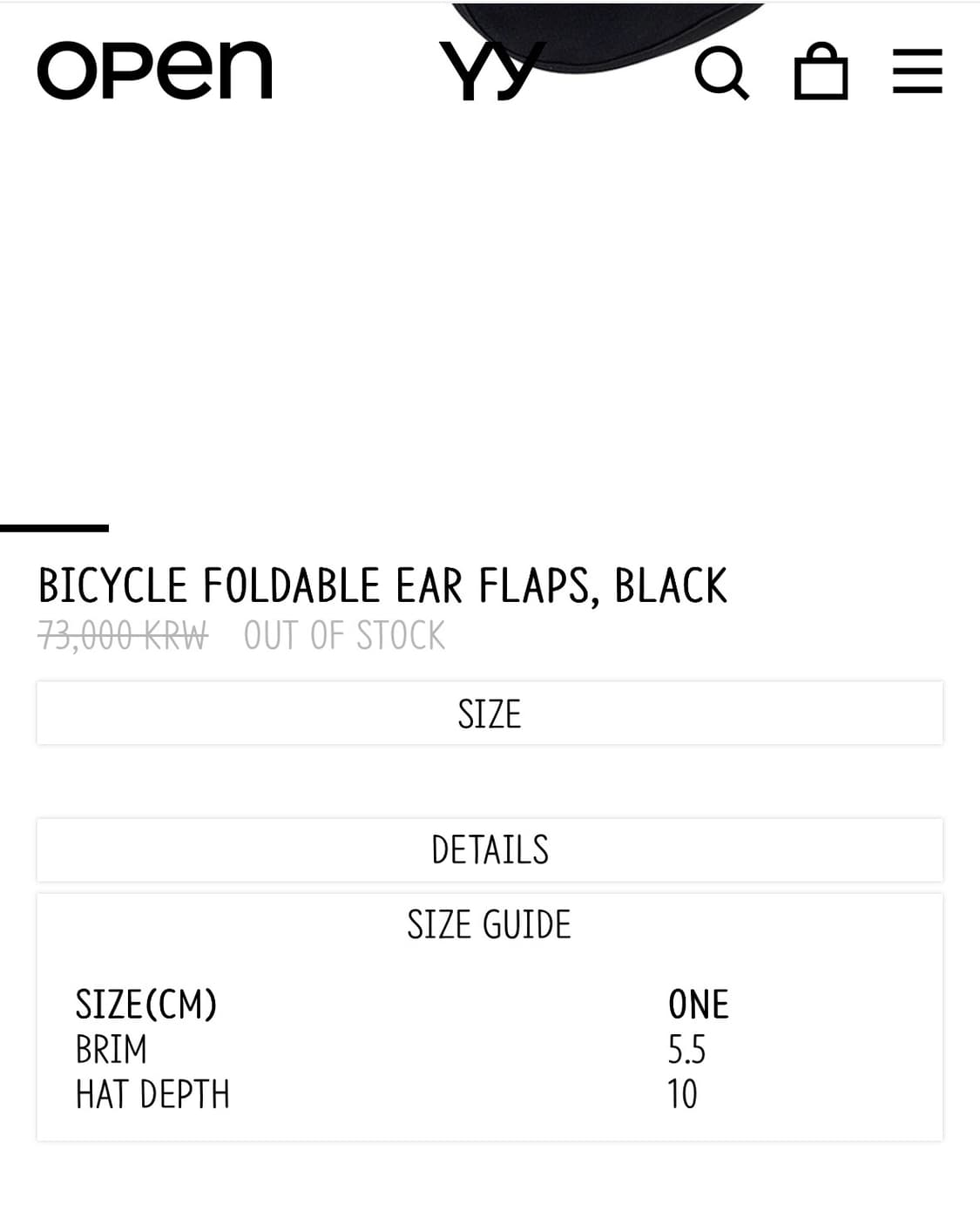The image size is (980, 1218).
Task: Click the crossed-out 73,000 KRW price
Action: [x=123, y=636]
